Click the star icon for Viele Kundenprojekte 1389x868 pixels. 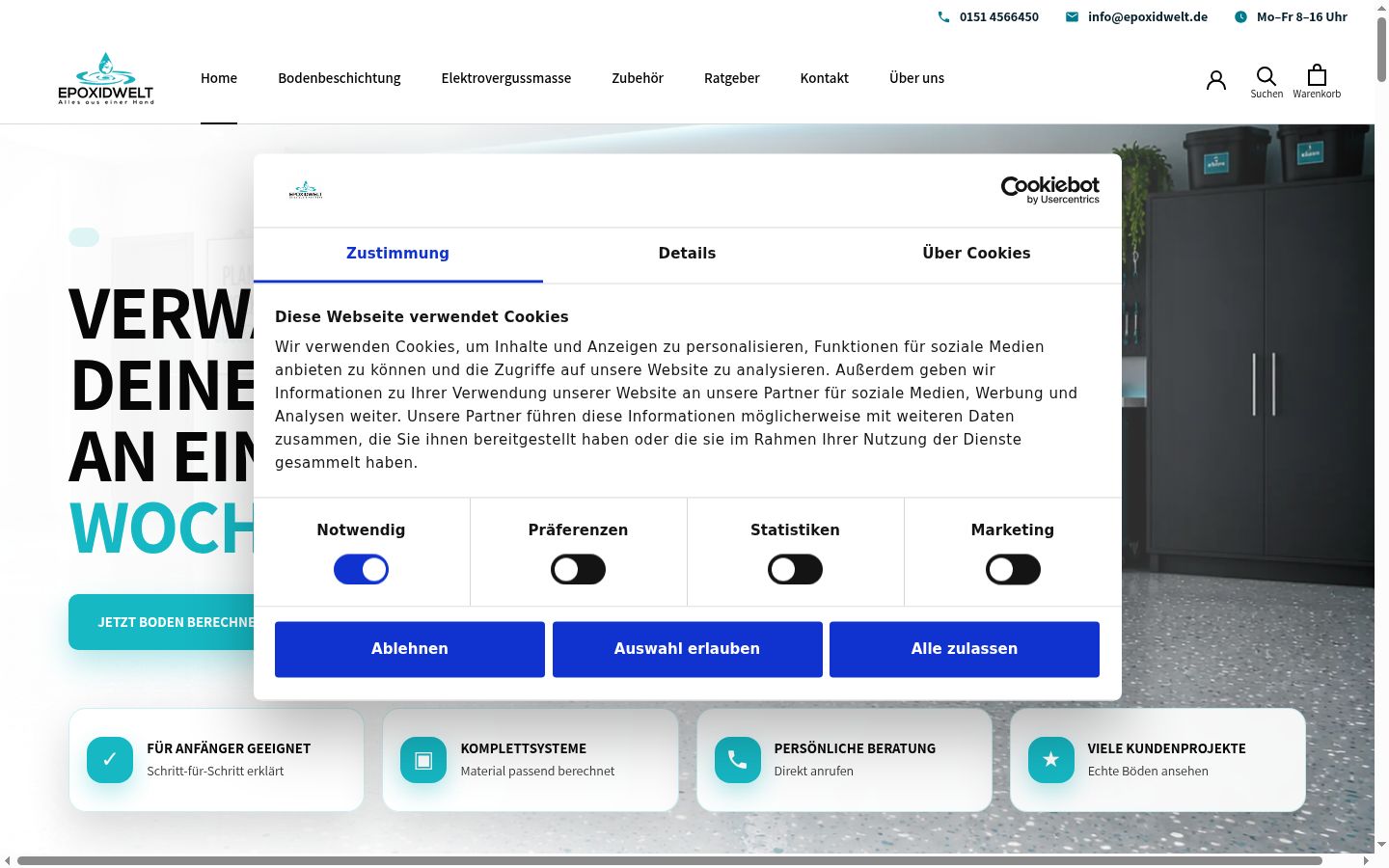1051,760
